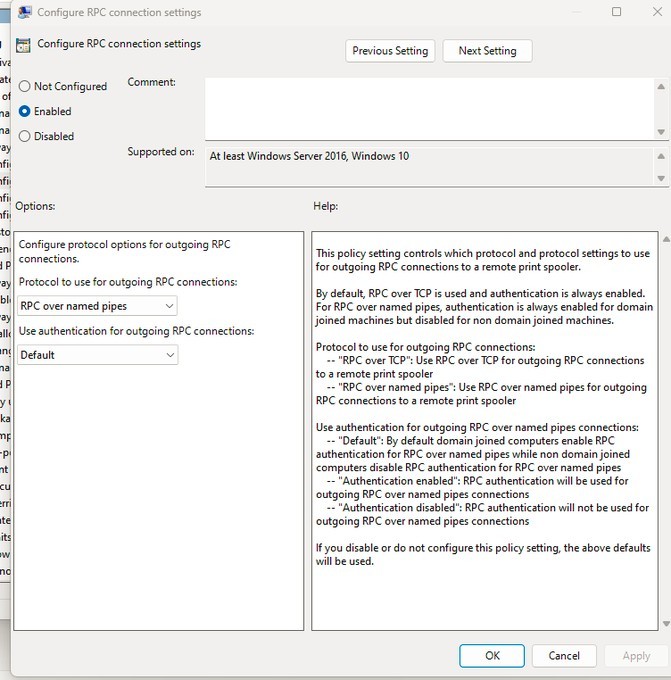This screenshot has height=680, width=671.
Task: Click the Comment box scroll down arrow
Action: 661,132
